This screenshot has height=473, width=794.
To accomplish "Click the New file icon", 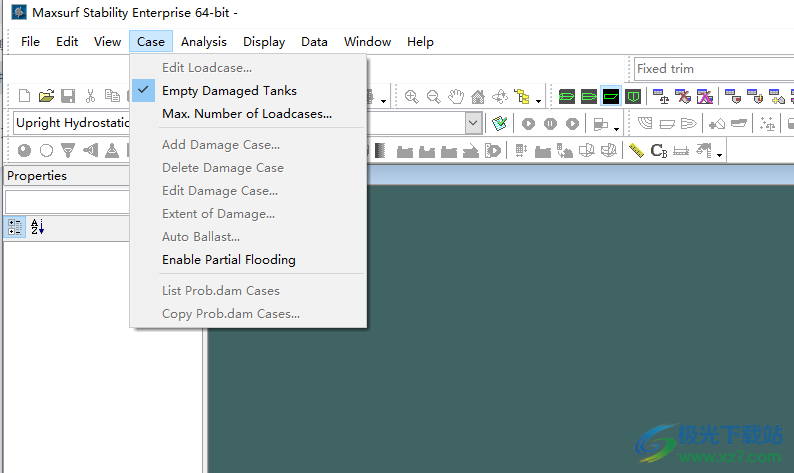I will tap(24, 96).
